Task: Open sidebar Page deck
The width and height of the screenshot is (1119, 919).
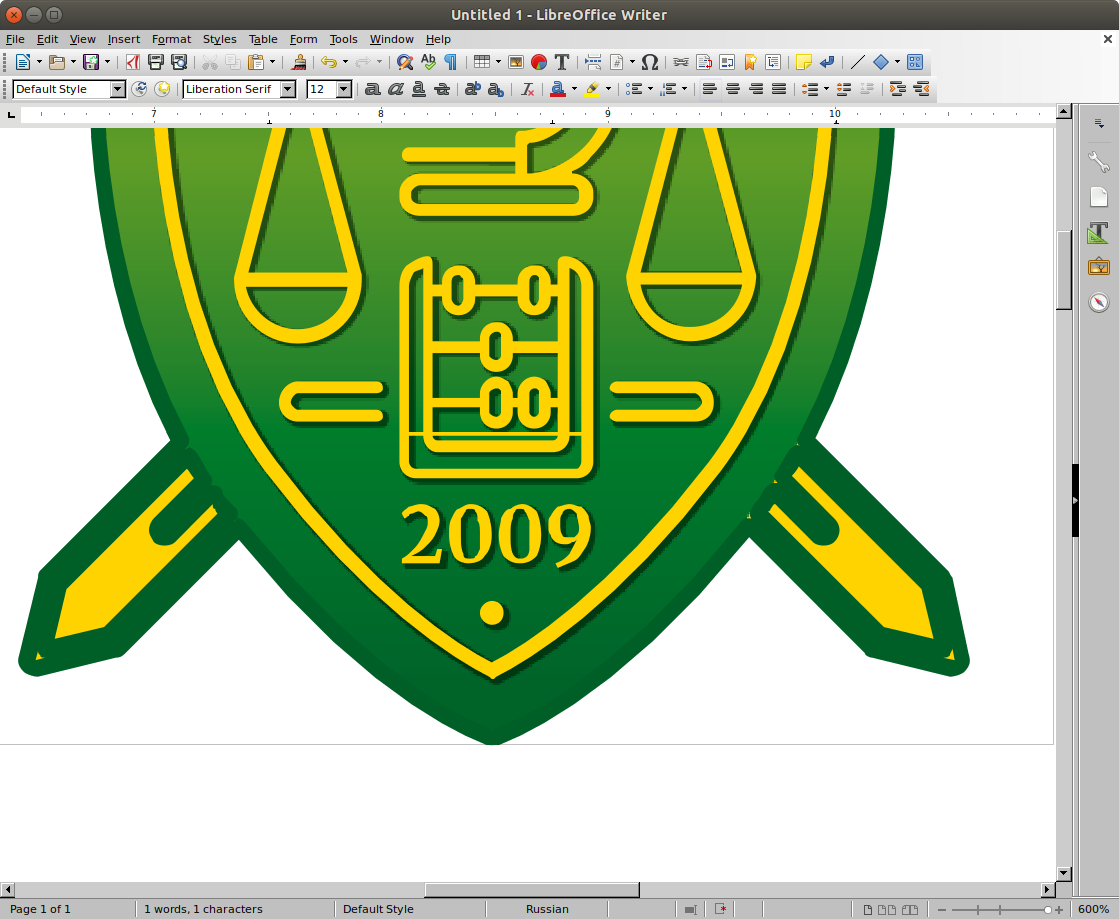Action: [1099, 197]
